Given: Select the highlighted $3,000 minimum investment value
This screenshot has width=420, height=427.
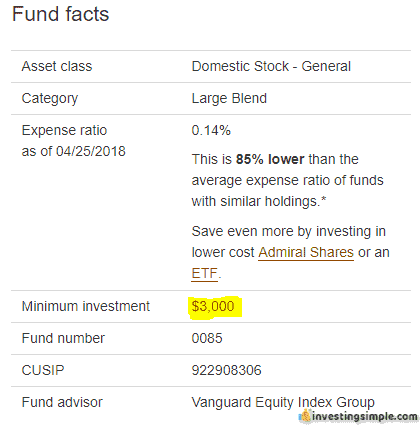Looking at the screenshot, I should tap(213, 306).
